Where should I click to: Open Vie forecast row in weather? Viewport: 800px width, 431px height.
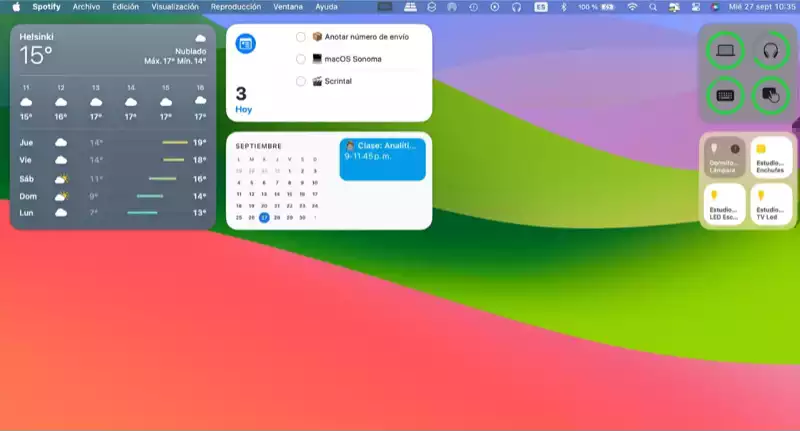point(113,160)
